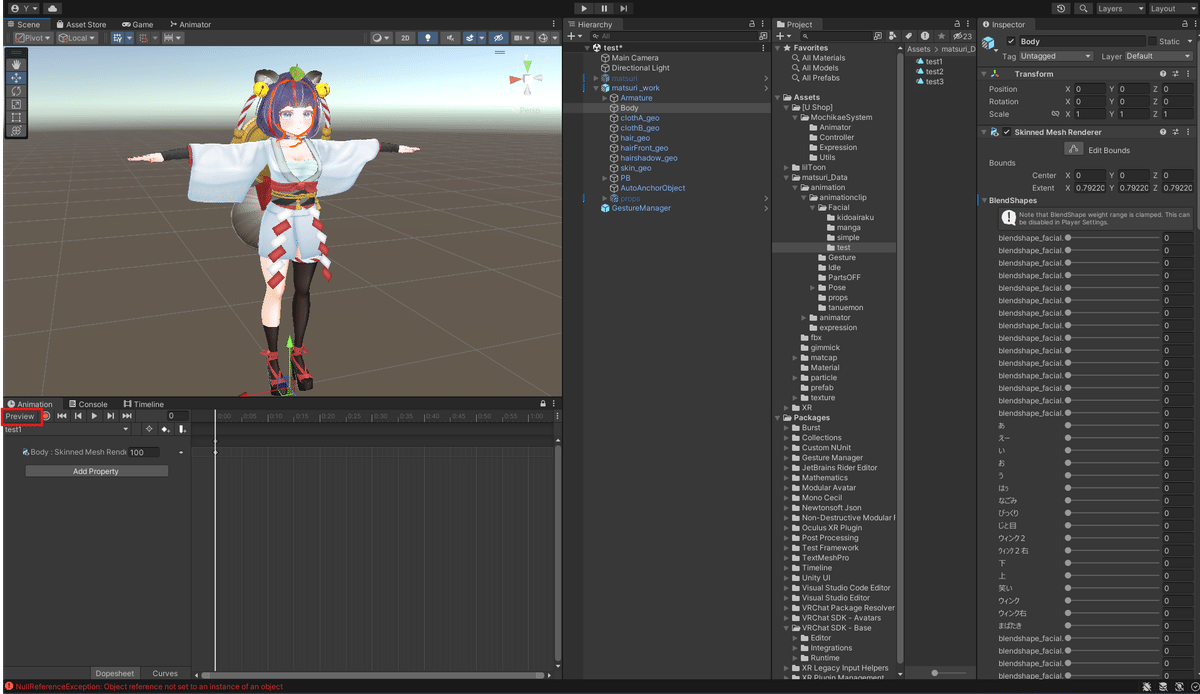Adjust the まばたき blendshape slider

point(1113,625)
